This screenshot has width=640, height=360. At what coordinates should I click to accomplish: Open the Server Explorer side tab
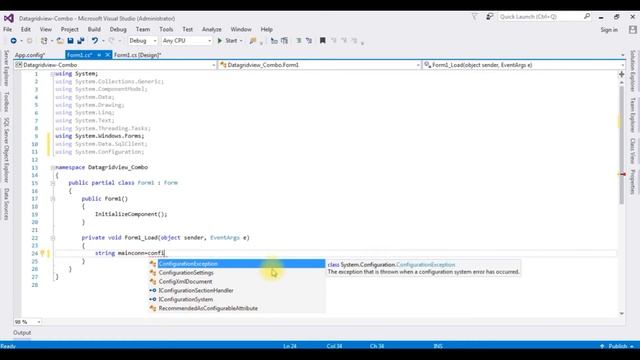tap(6, 67)
